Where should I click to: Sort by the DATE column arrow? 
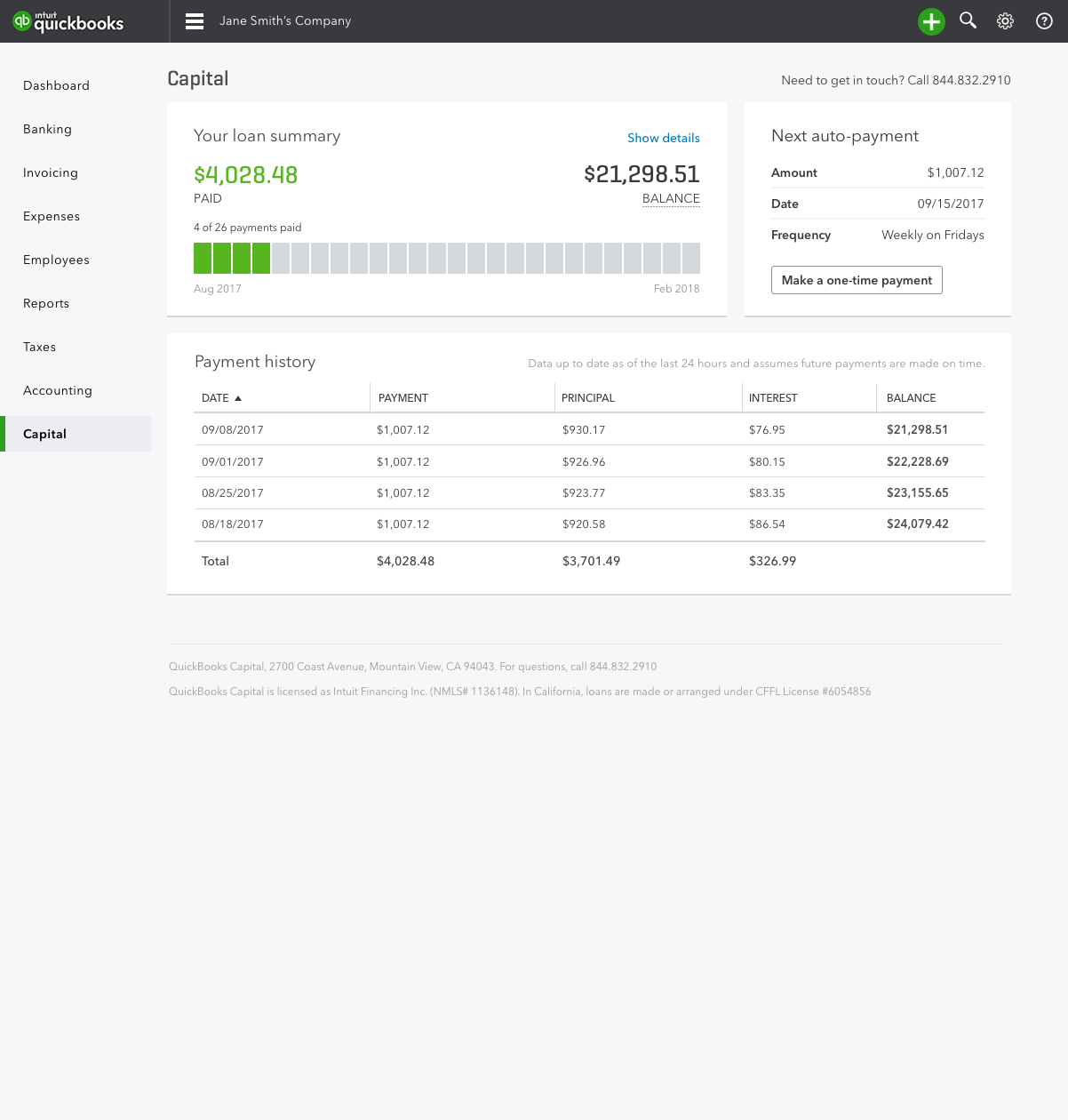click(238, 398)
